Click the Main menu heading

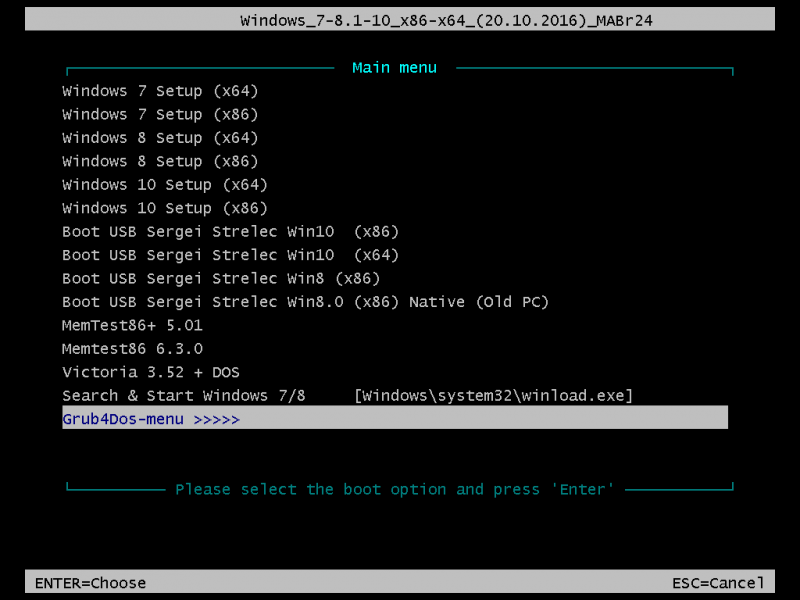tap(394, 68)
